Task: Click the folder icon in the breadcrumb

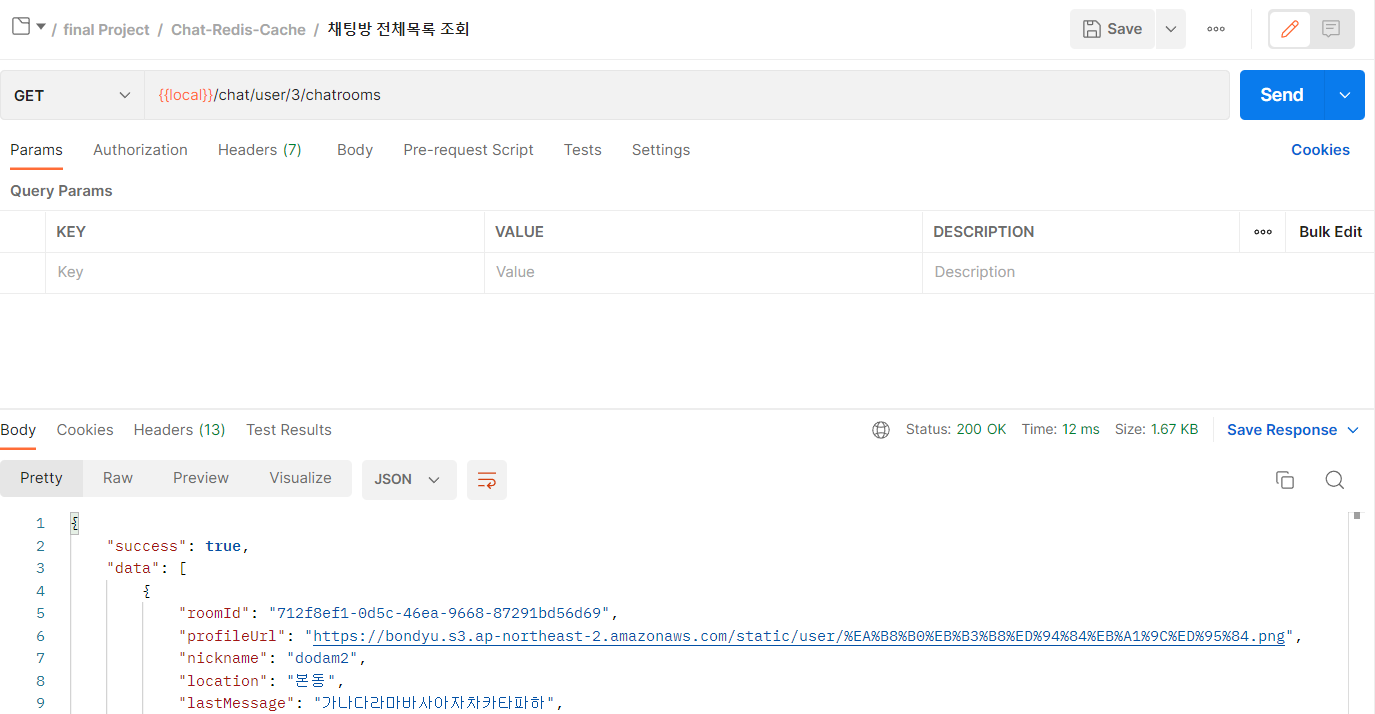Action: click(x=21, y=26)
